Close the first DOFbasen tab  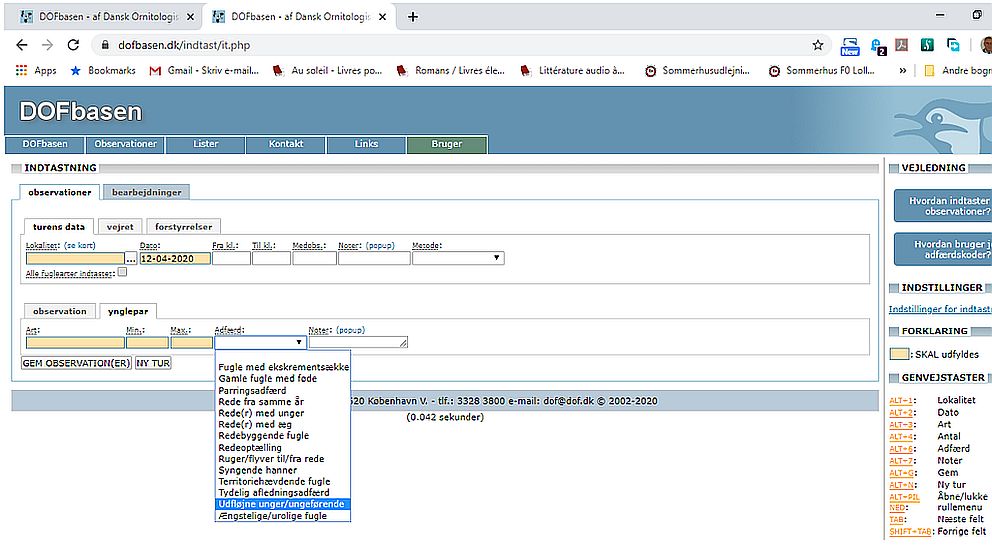(x=190, y=17)
